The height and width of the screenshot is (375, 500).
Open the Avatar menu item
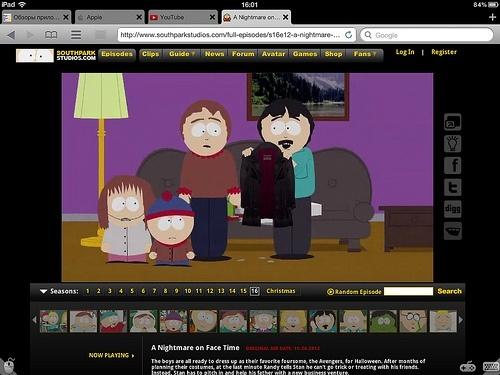click(273, 54)
